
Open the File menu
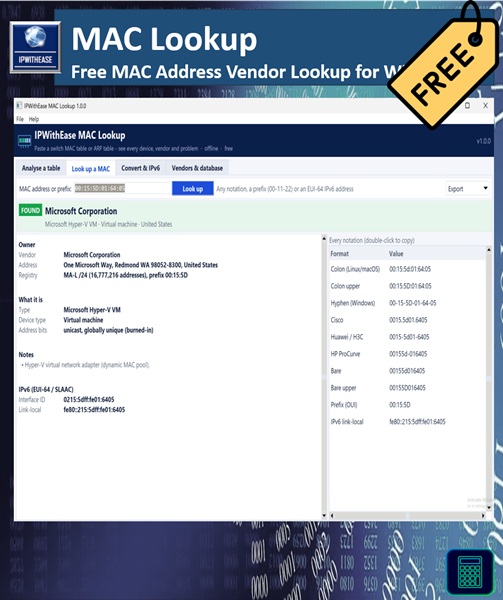click(x=20, y=119)
